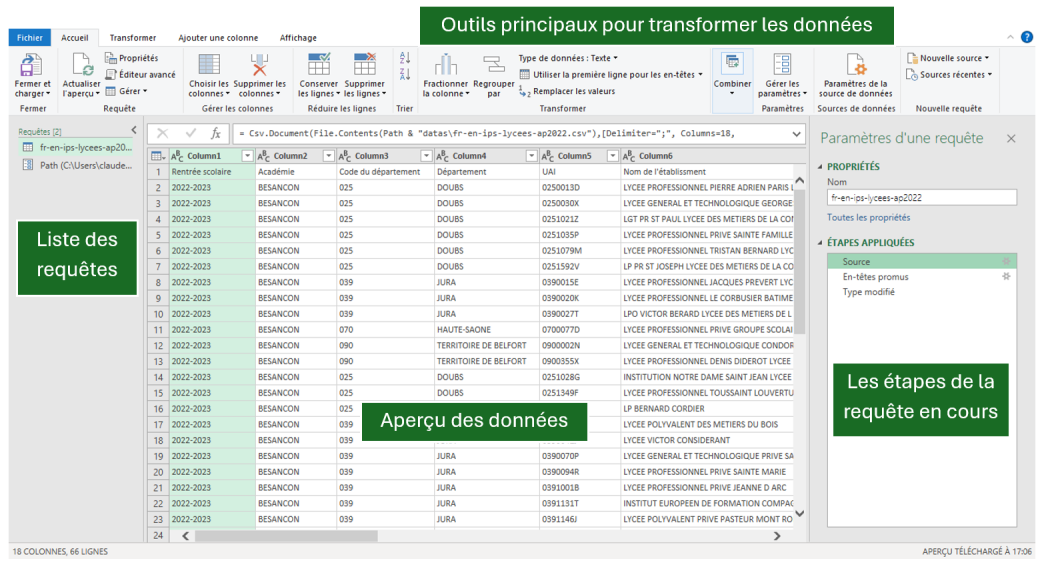Image resolution: width=1042 pixels, height=567 pixels.
Task: Collapse the Requêtes pane with the arrow
Action: 134,130
